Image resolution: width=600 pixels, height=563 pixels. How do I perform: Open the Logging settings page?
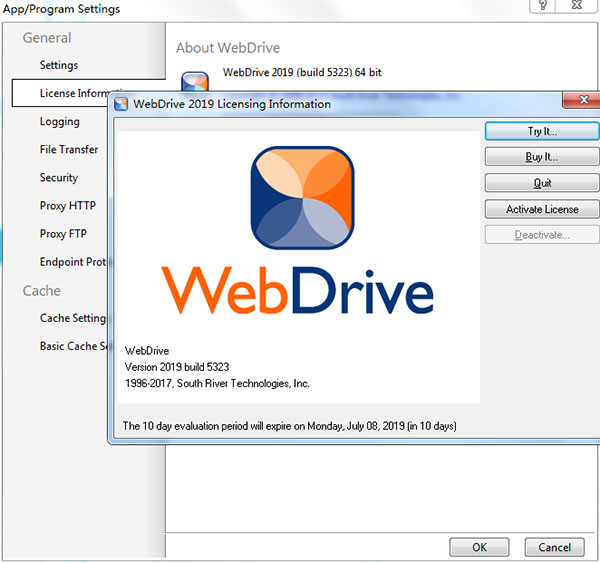pos(60,121)
